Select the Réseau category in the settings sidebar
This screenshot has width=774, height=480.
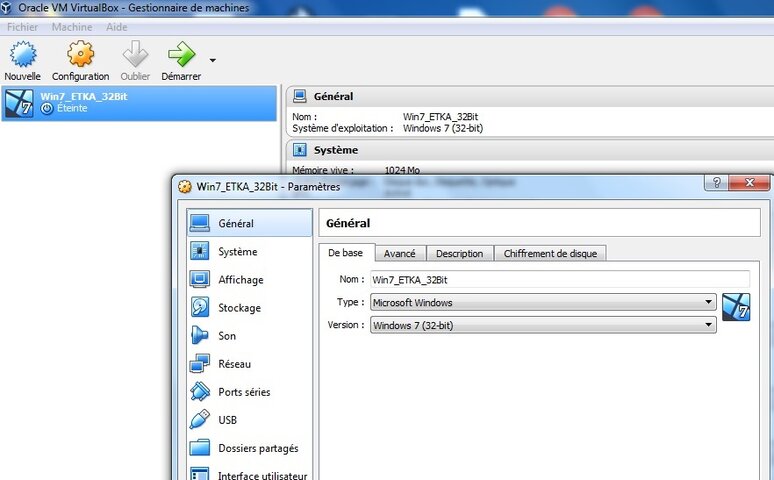[x=250, y=364]
